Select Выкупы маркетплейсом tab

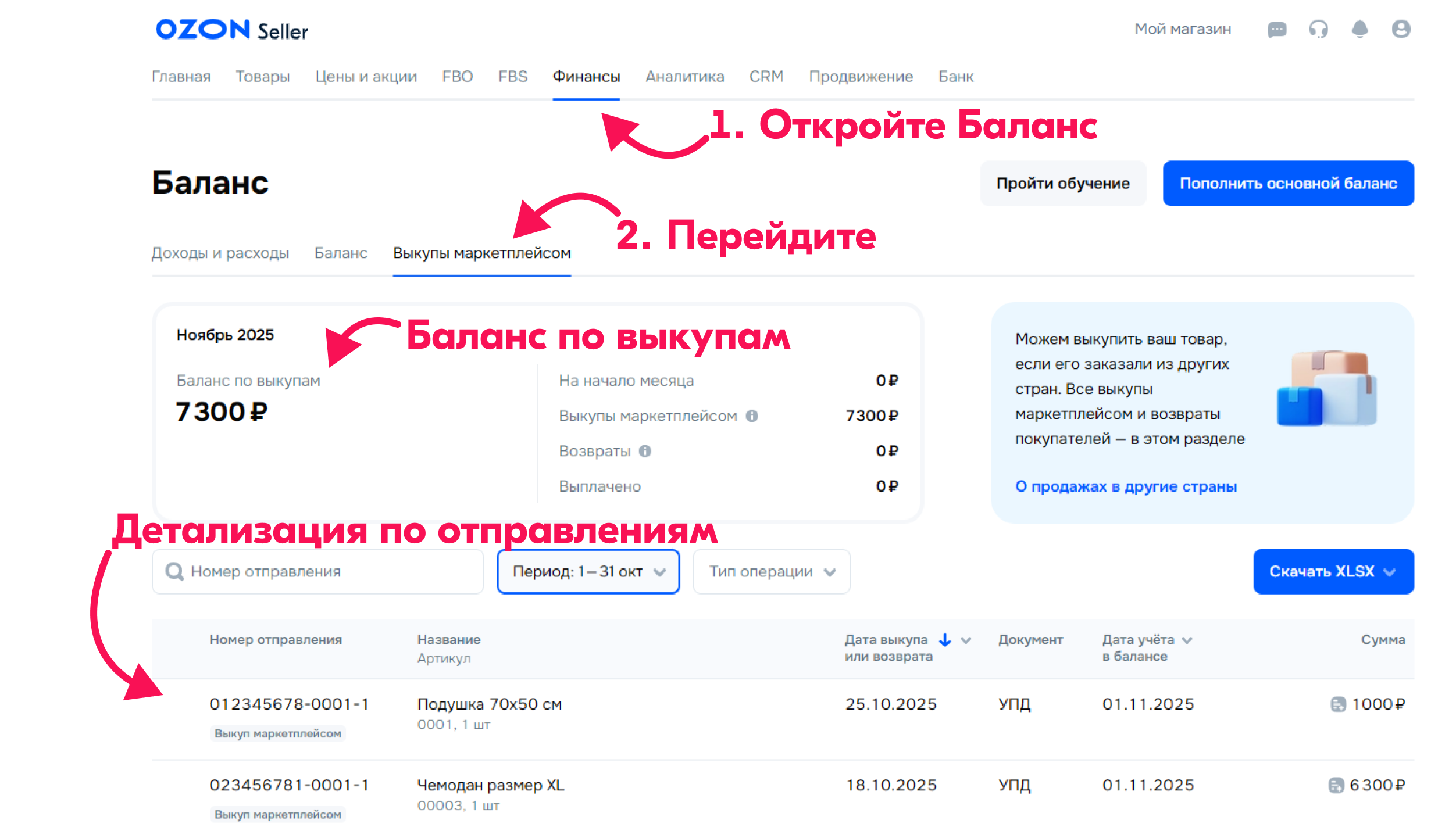[482, 253]
